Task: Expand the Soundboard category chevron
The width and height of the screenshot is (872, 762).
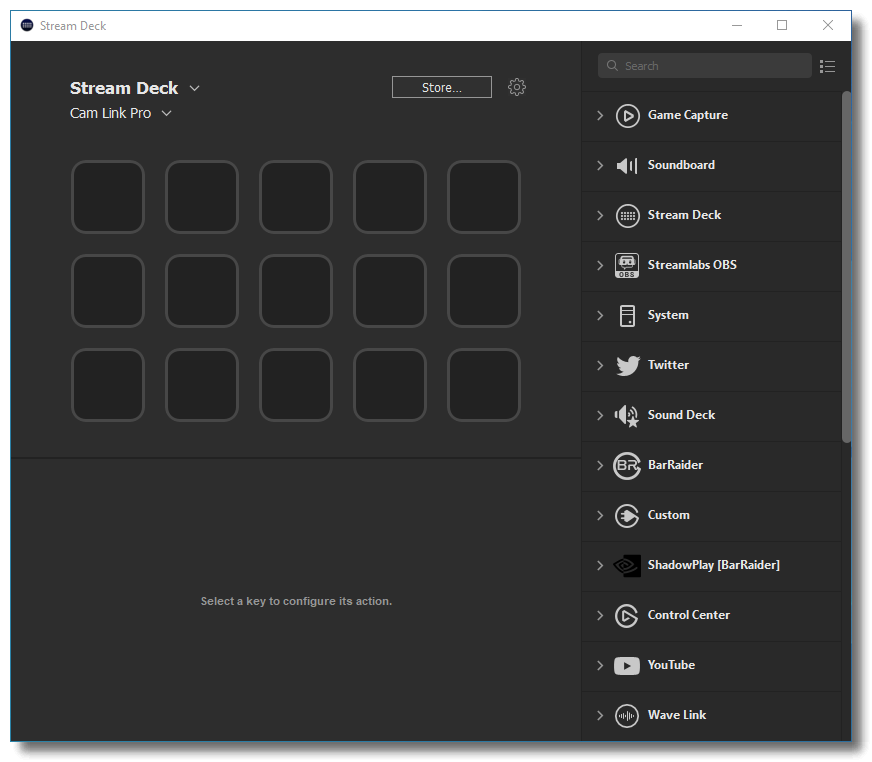Action: (x=600, y=165)
